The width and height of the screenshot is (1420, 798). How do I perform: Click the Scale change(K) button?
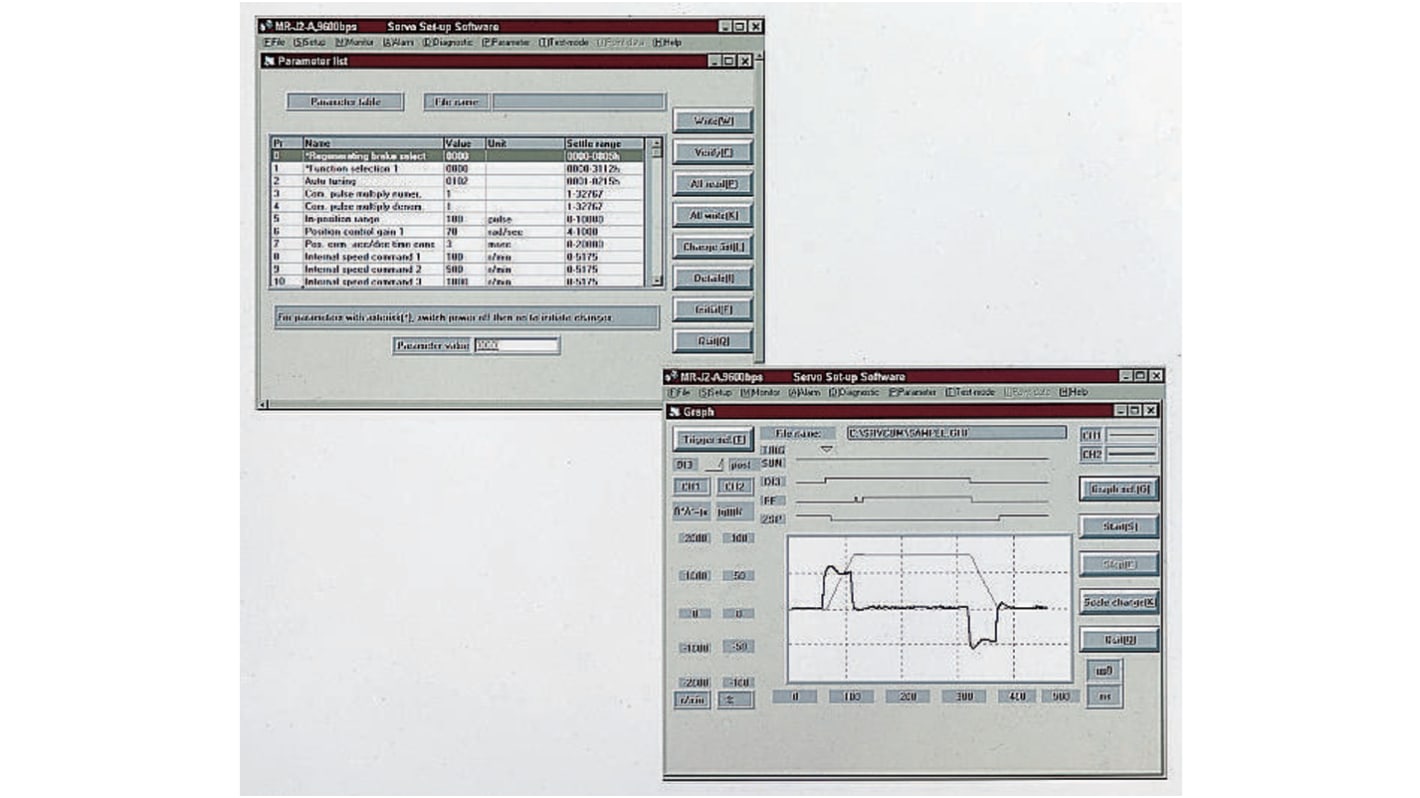[x=1119, y=601]
